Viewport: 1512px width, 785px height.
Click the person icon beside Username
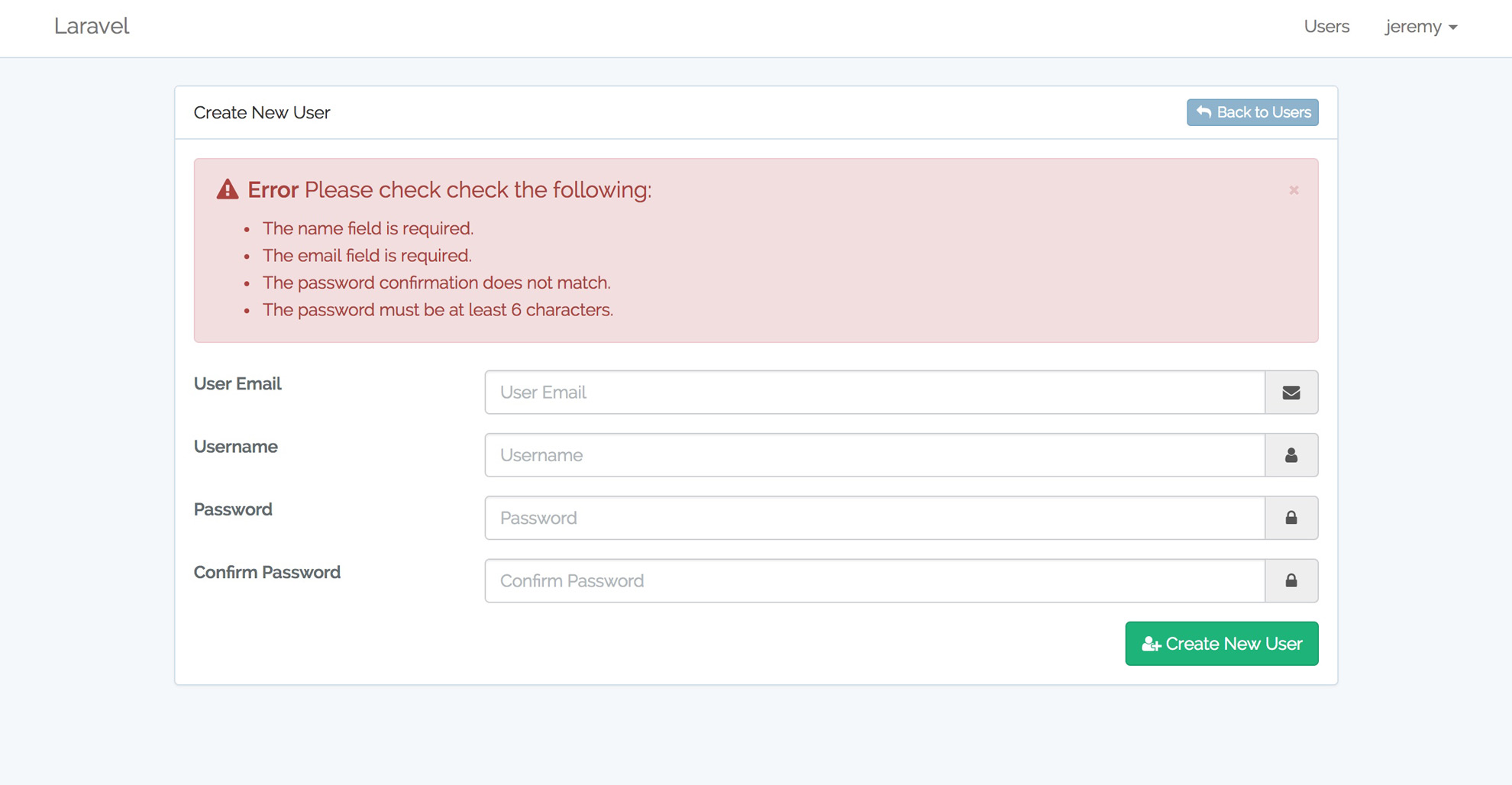(x=1291, y=455)
